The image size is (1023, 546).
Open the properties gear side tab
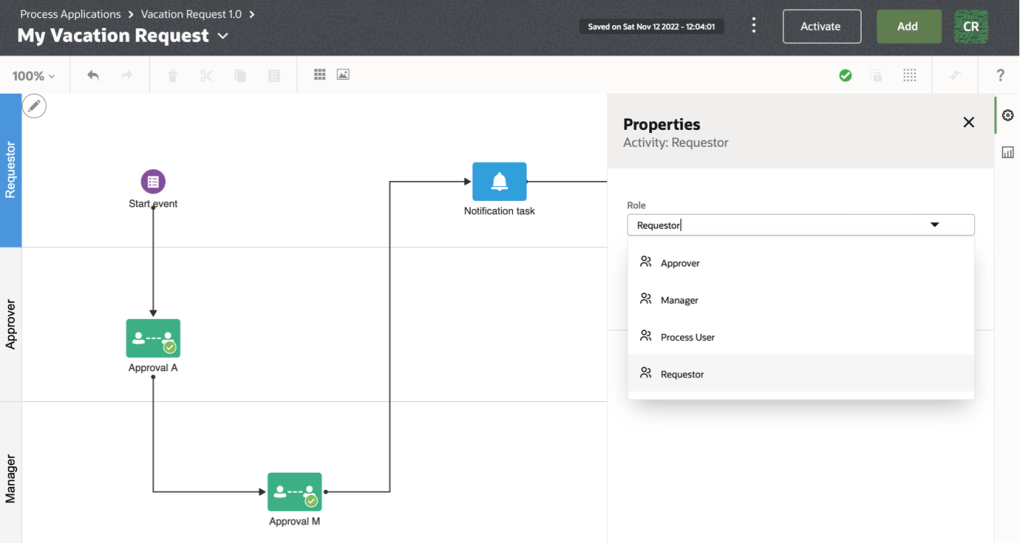(x=1008, y=116)
